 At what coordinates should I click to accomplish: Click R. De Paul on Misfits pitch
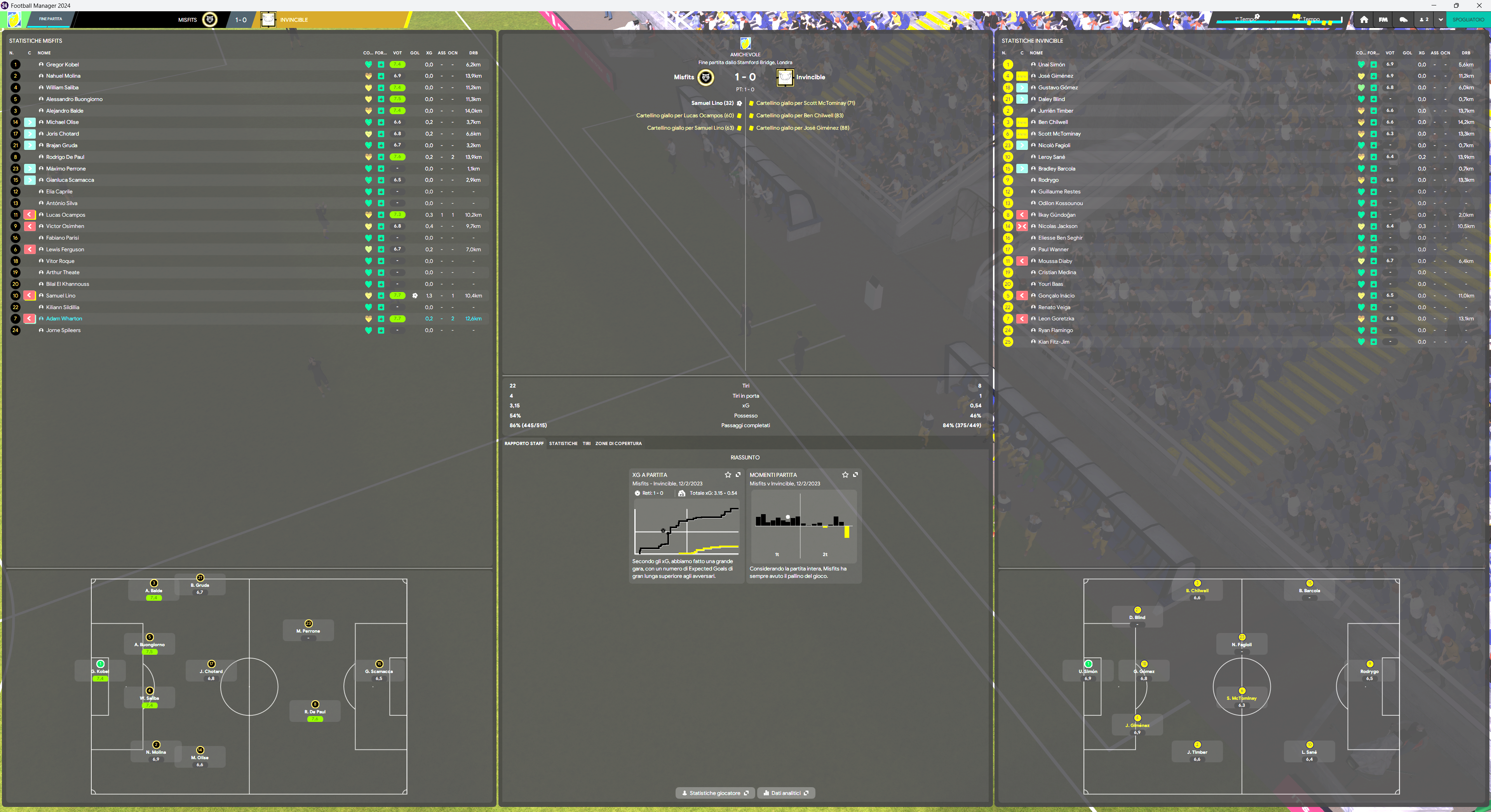pos(315,712)
